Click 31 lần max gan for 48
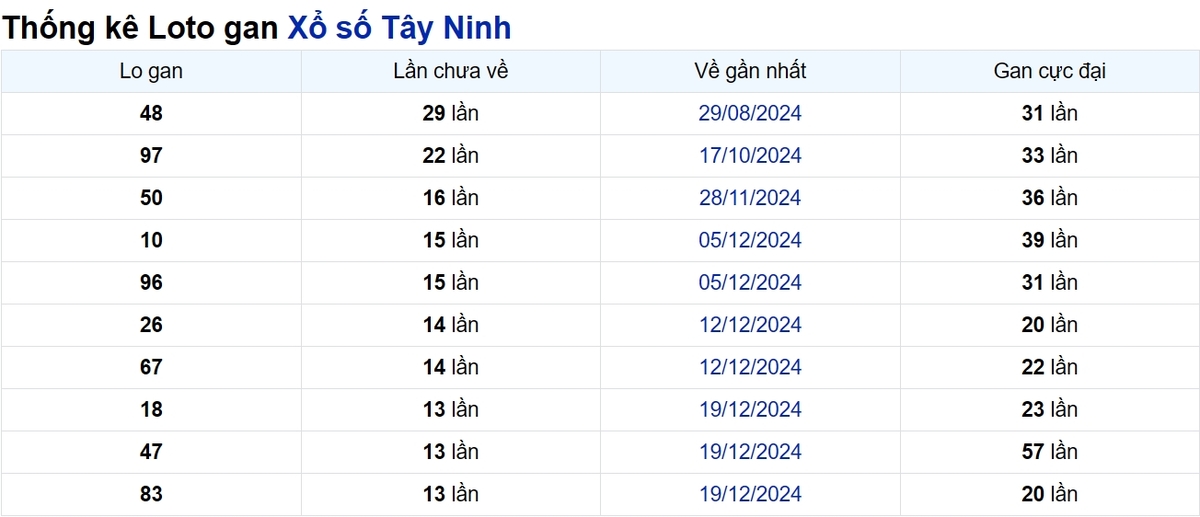 point(1050,114)
